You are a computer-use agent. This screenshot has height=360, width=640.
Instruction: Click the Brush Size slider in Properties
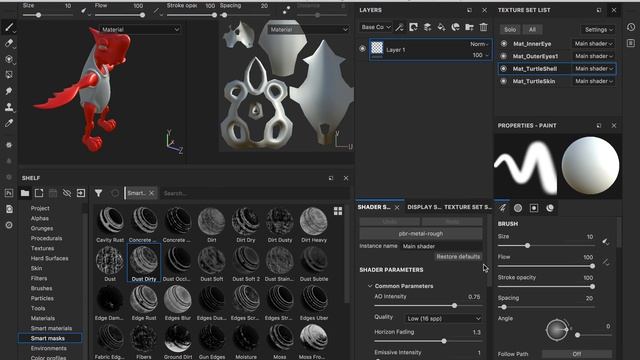tap(546, 246)
